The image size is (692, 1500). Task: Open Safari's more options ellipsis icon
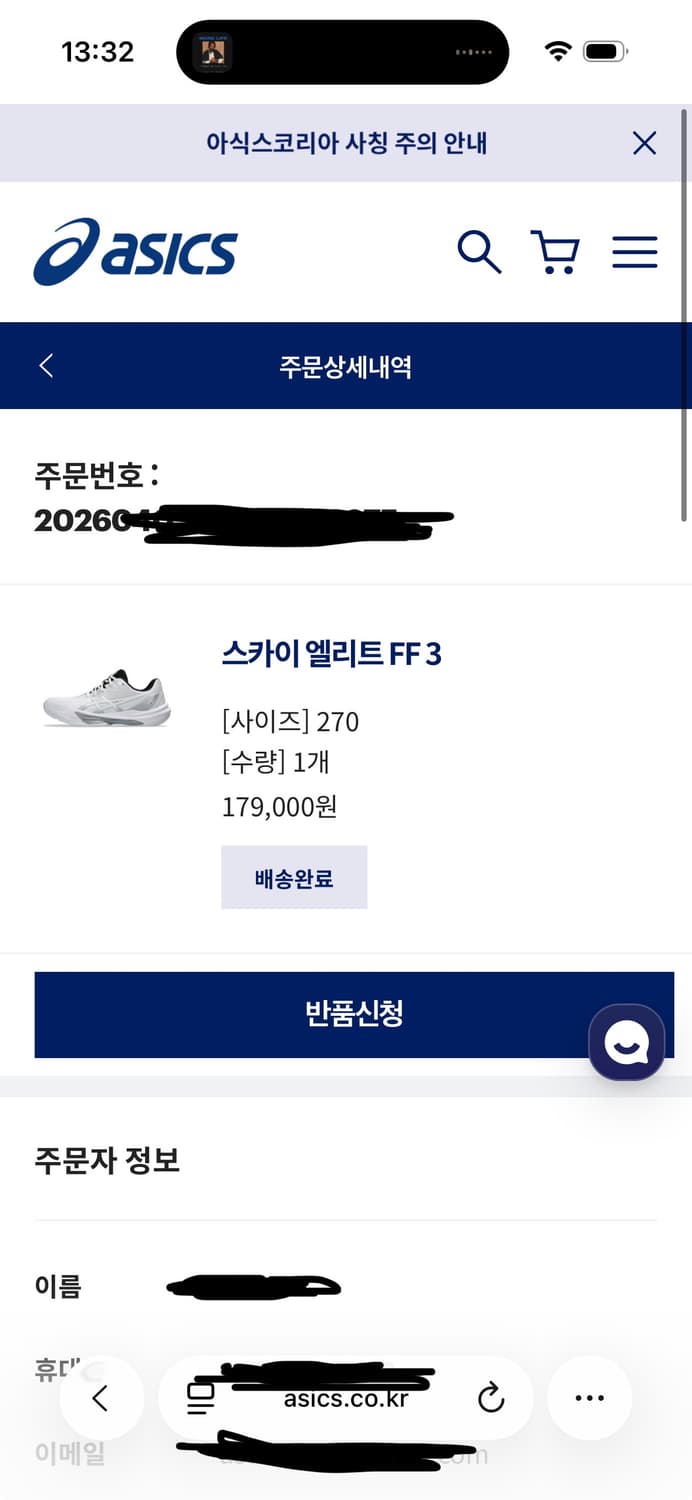pos(589,1398)
